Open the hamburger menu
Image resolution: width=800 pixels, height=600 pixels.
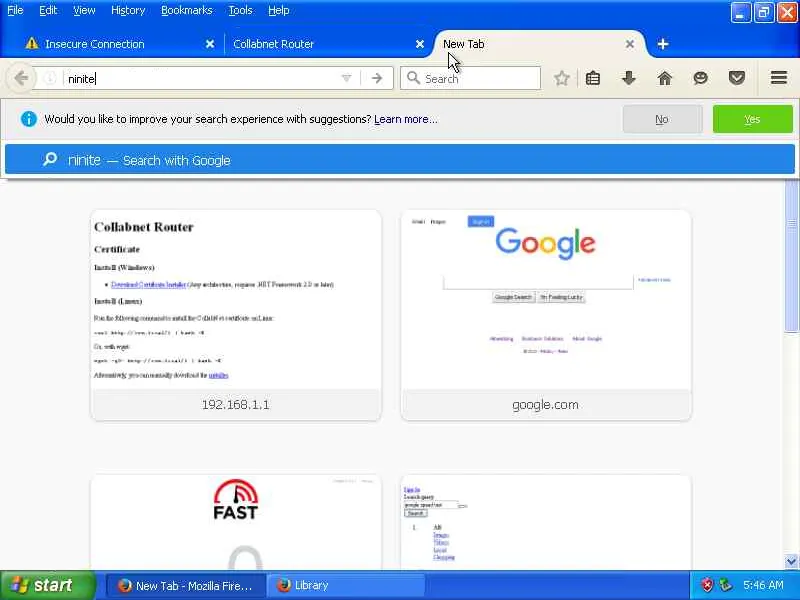coord(778,78)
